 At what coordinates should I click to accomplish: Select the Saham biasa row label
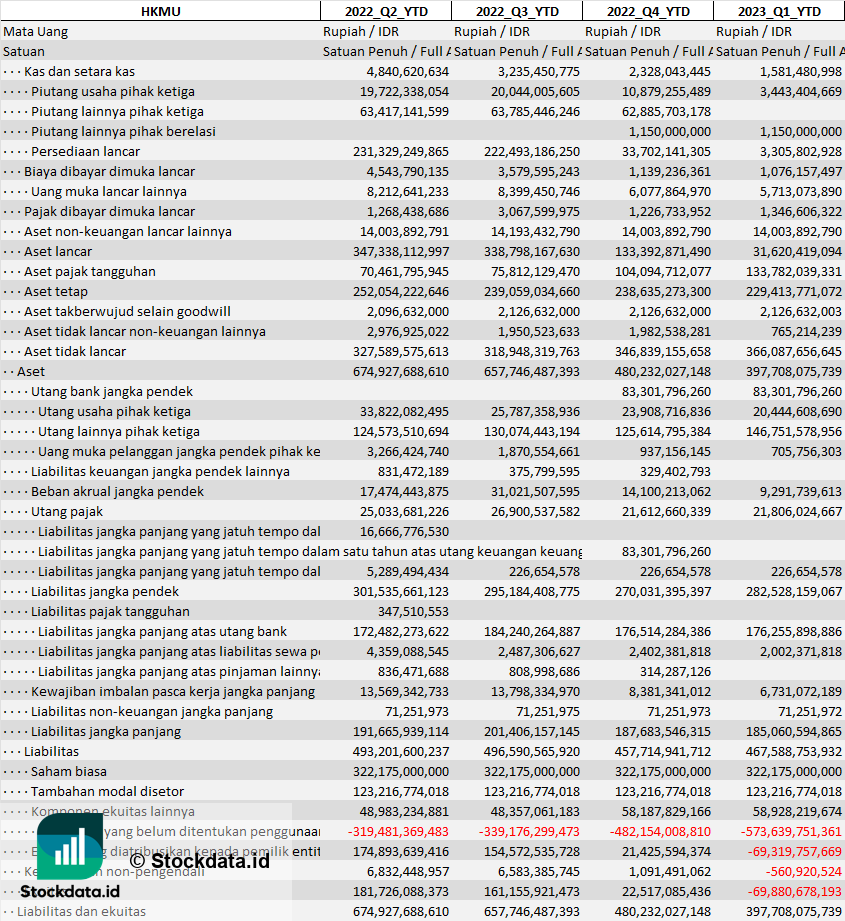tap(69, 771)
